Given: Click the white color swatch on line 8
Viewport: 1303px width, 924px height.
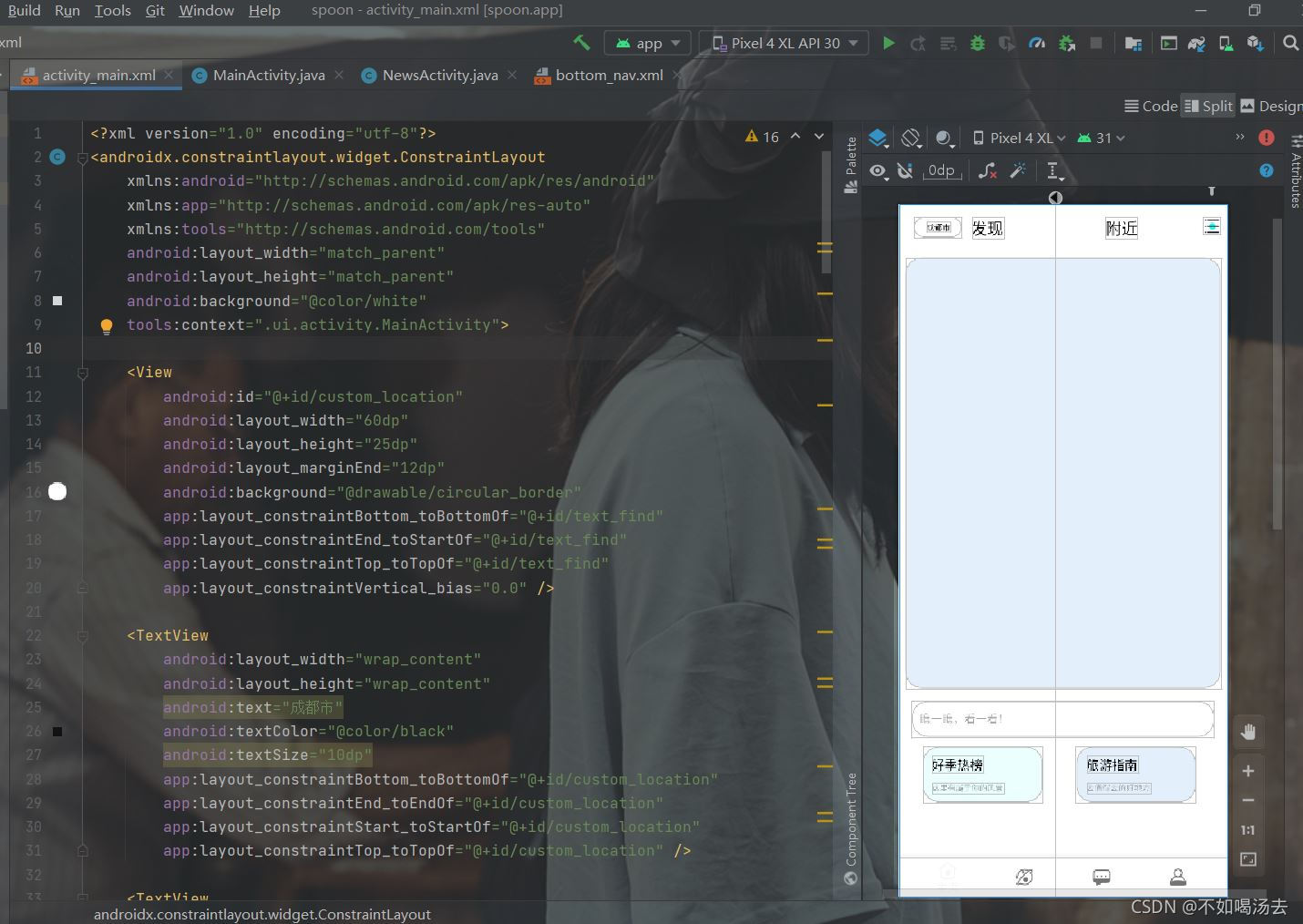Looking at the screenshot, I should click(57, 301).
